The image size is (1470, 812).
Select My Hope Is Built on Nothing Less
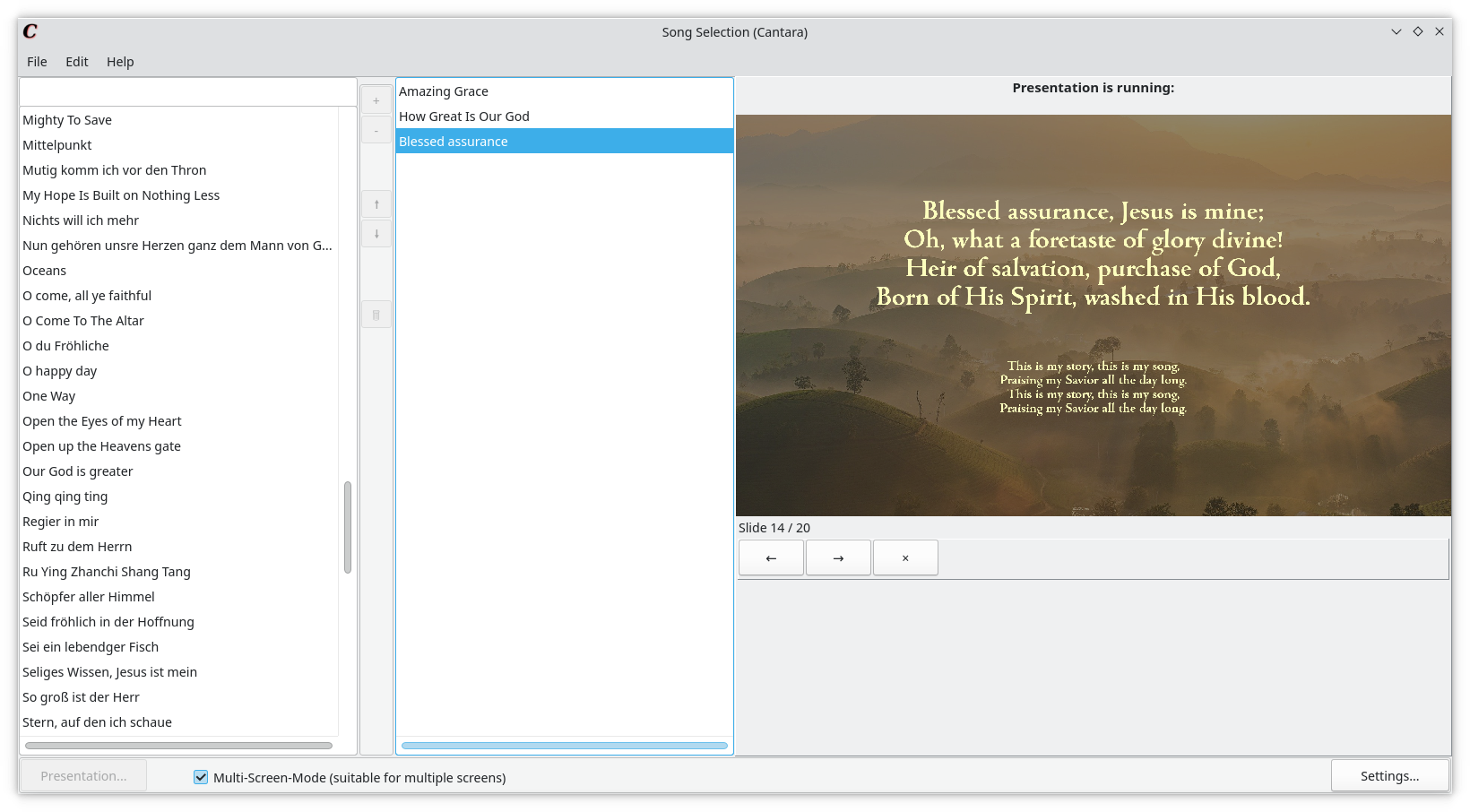click(178, 195)
